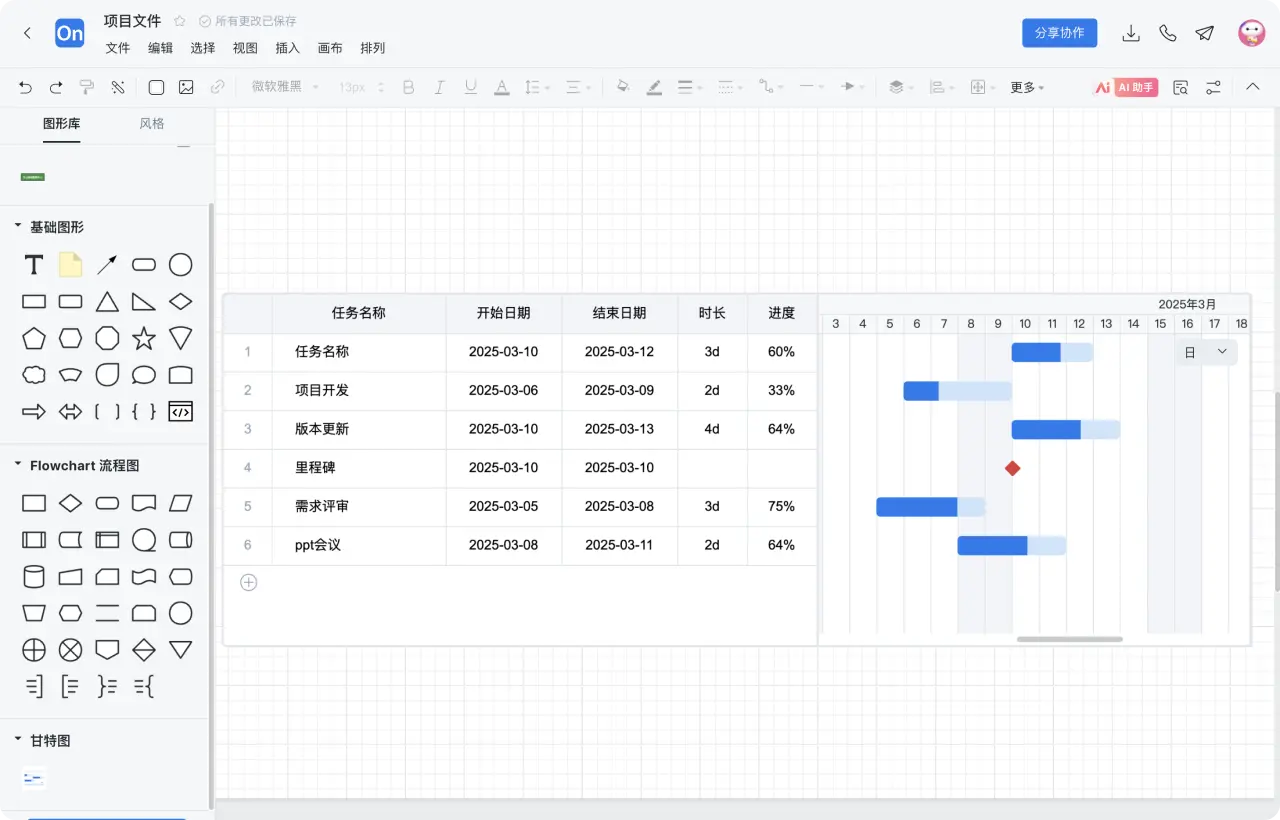Image resolution: width=1280 pixels, height=820 pixels.
Task: Expand the 更多 toolbar dropdown
Action: pos(1024,87)
